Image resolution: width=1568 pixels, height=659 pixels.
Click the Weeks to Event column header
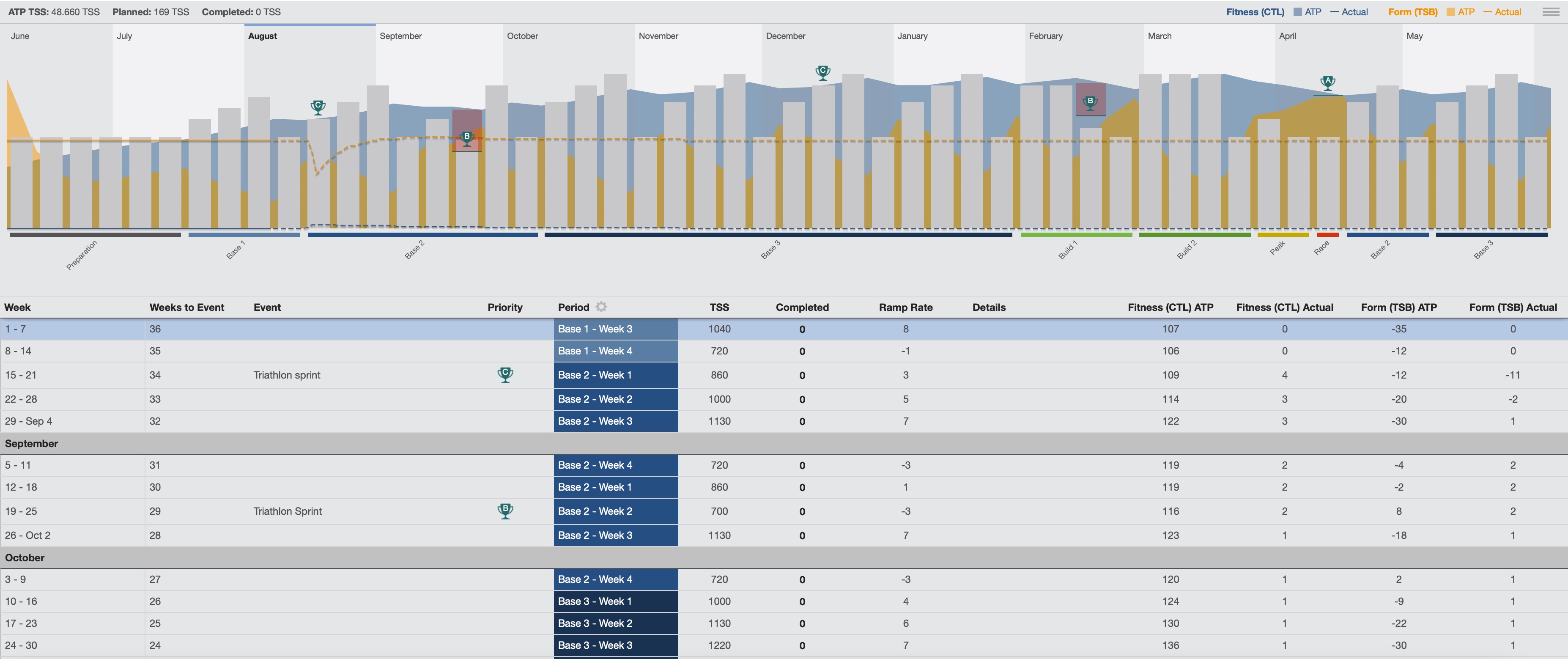(187, 307)
